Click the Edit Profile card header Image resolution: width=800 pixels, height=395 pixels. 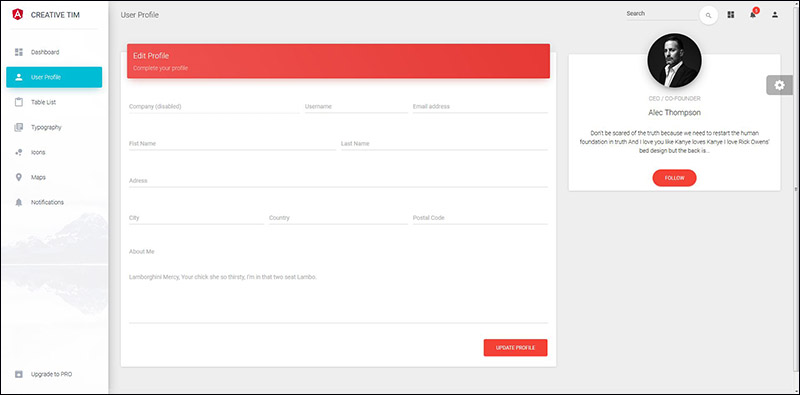click(338, 61)
